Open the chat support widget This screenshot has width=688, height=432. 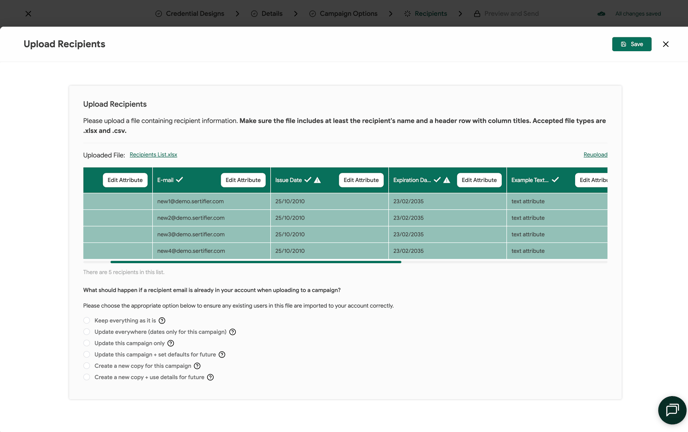671,410
